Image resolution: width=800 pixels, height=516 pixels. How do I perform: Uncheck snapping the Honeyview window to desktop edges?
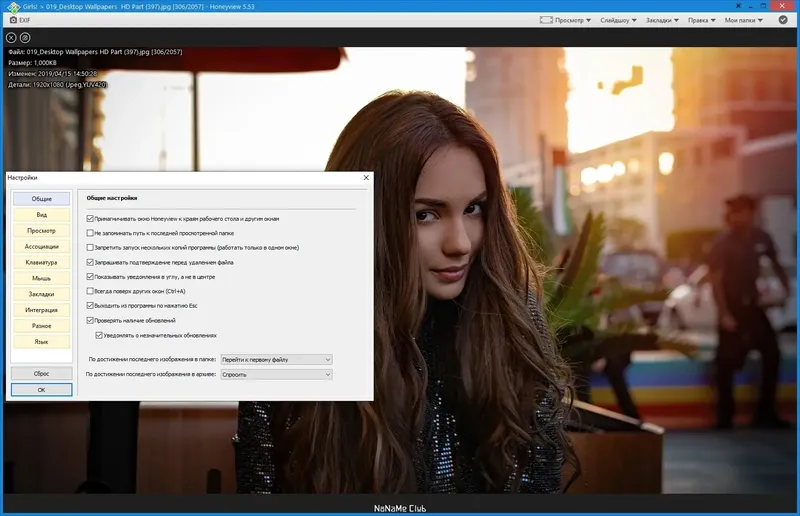coord(90,218)
